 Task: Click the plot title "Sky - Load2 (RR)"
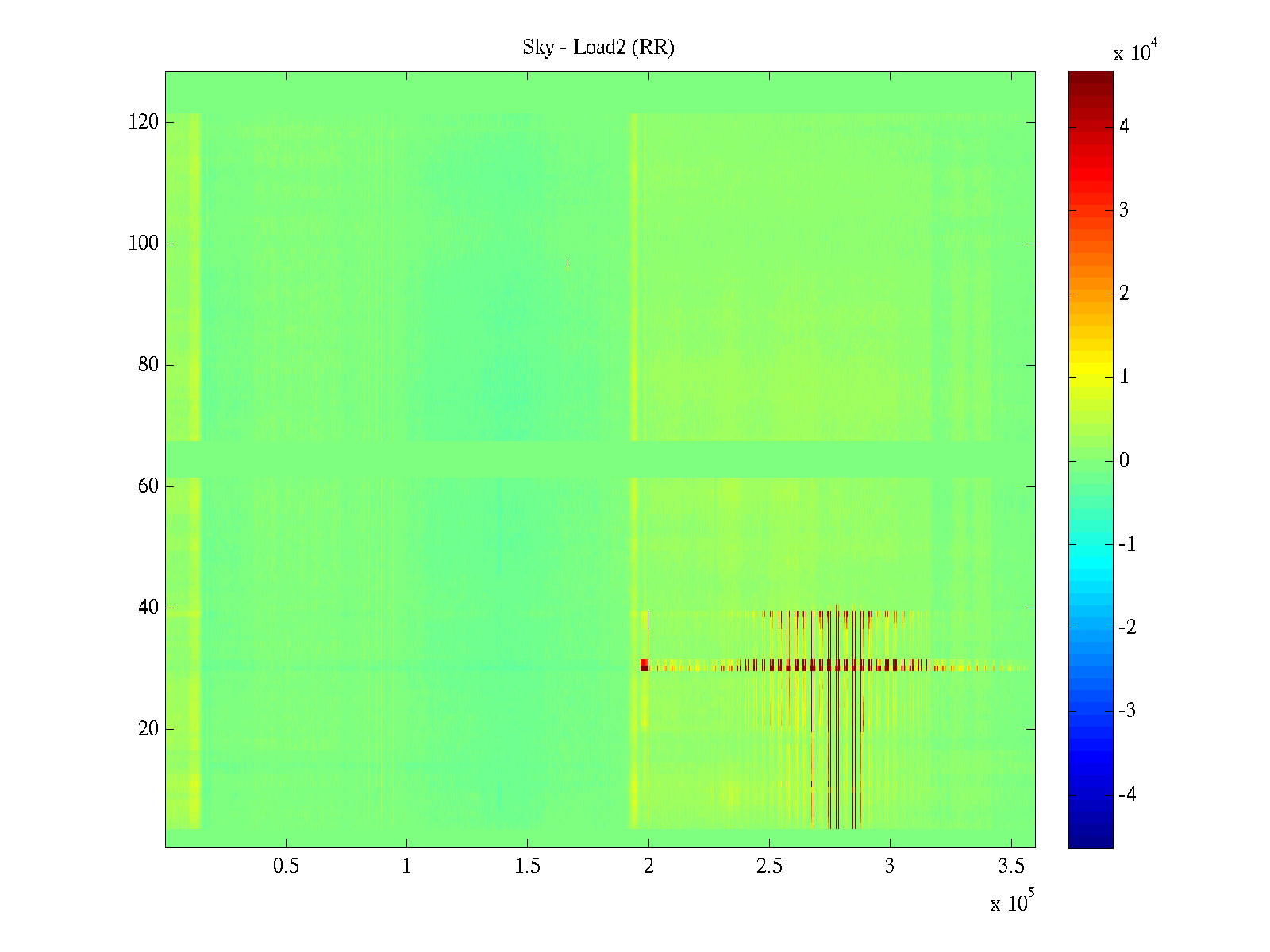coord(598,48)
